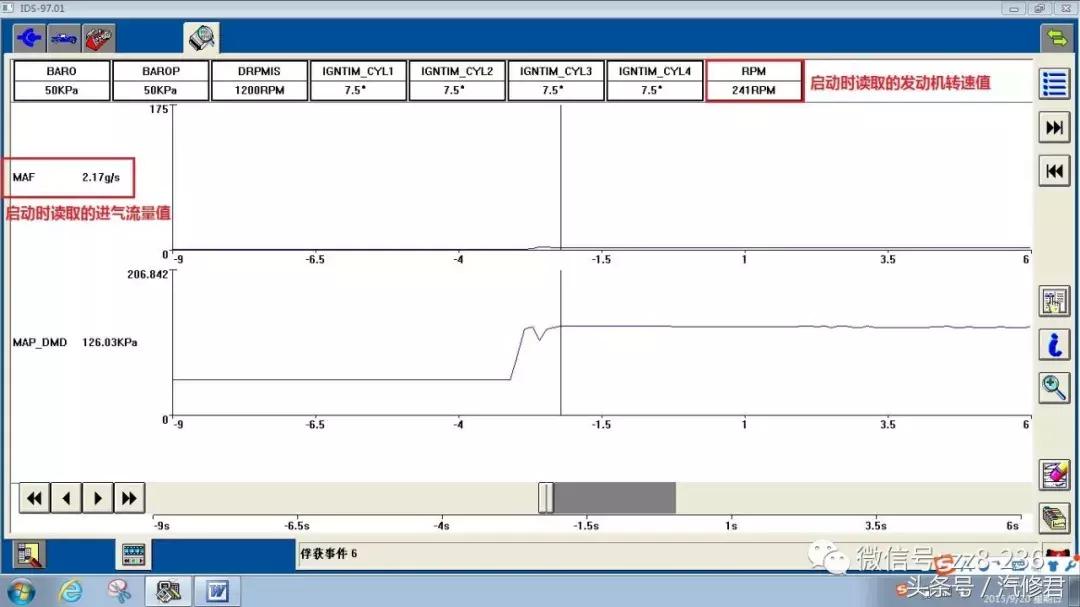Click the capture event 6 status field
1080x607 pixels.
point(551,554)
